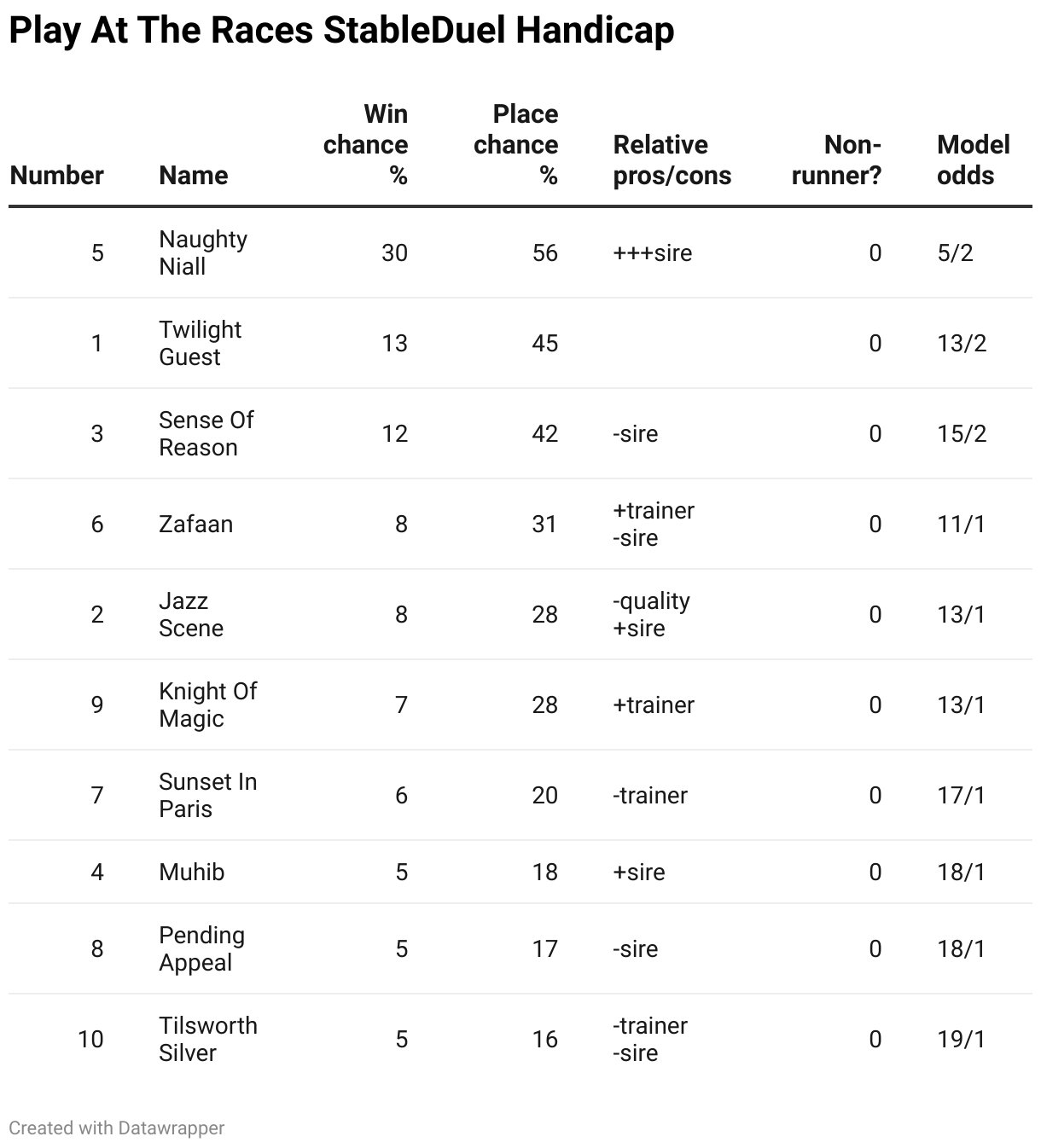1041x1148 pixels.
Task: Click the Place chance % header
Action: 516,144
